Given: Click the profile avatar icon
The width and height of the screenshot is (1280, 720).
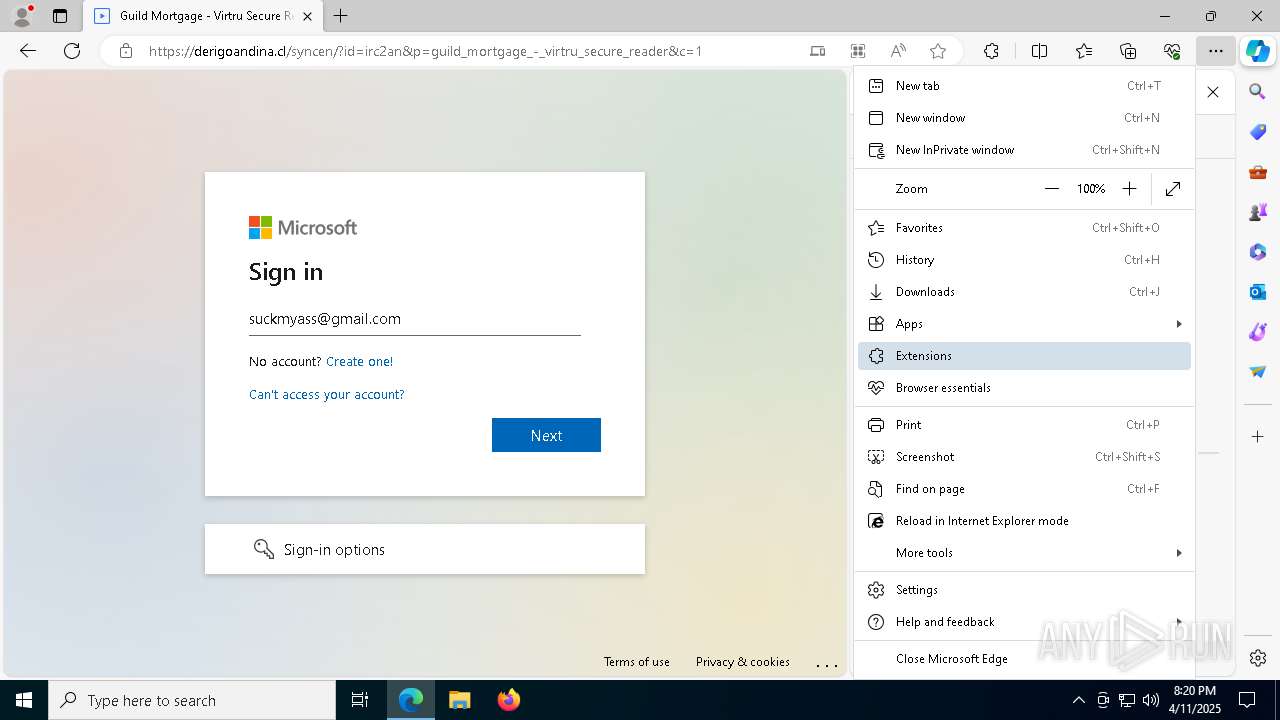Looking at the screenshot, I should [x=22, y=16].
